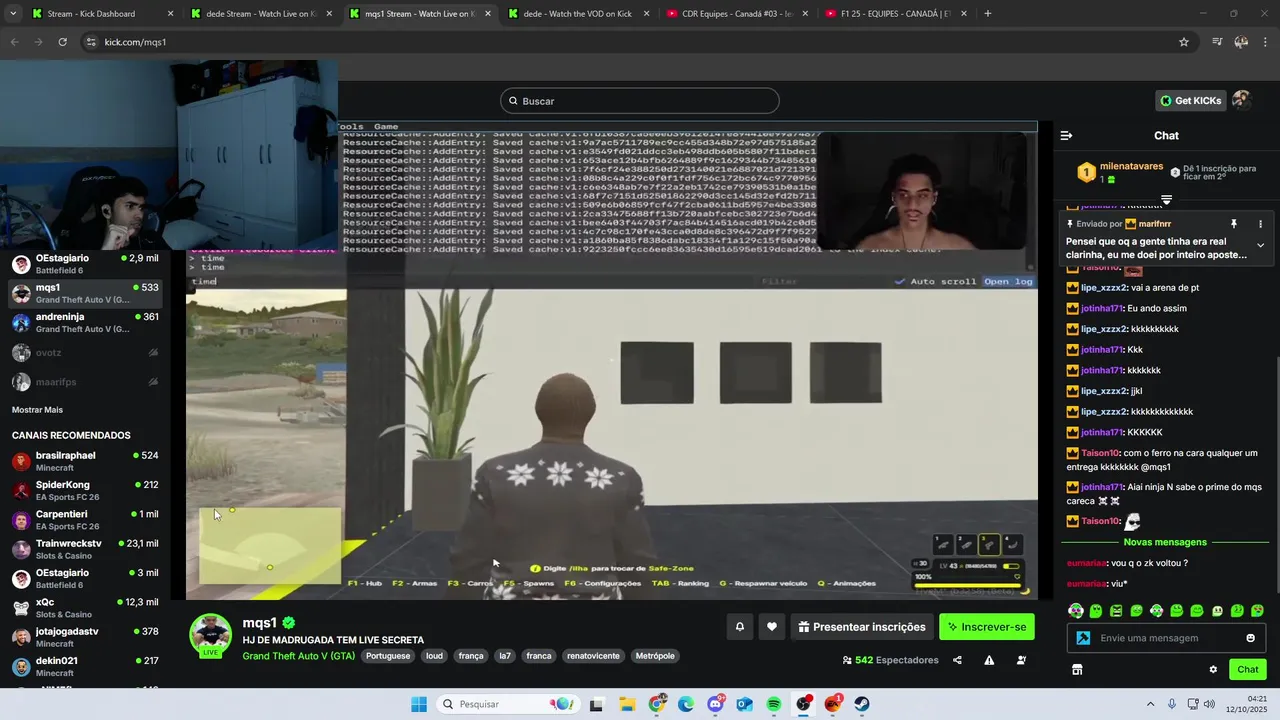
Task: Open the tab search dropdown arrow
Action: pyautogui.click(x=13, y=14)
